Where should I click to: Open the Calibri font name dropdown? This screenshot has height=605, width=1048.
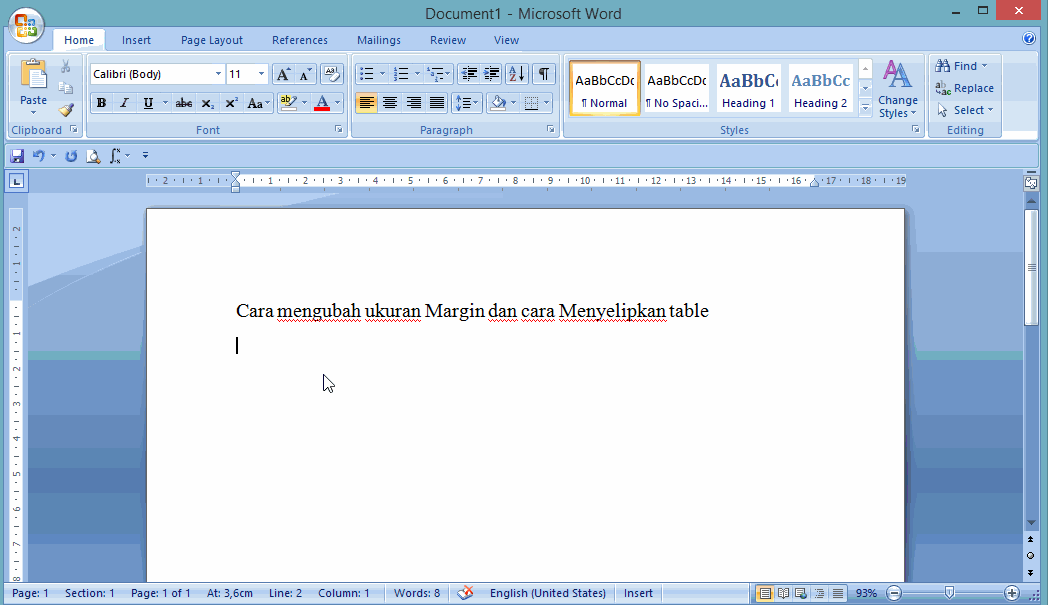coord(218,74)
